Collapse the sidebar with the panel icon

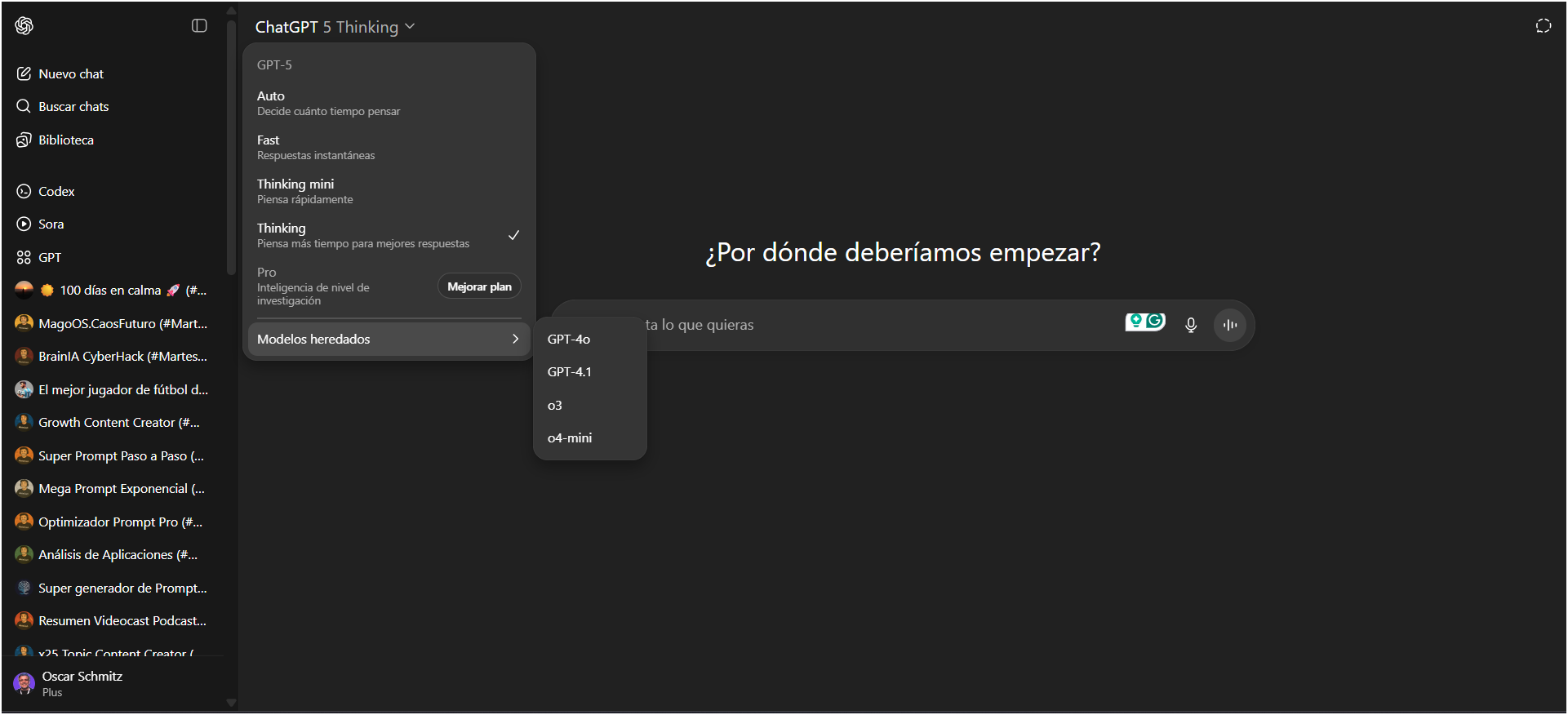click(x=199, y=26)
